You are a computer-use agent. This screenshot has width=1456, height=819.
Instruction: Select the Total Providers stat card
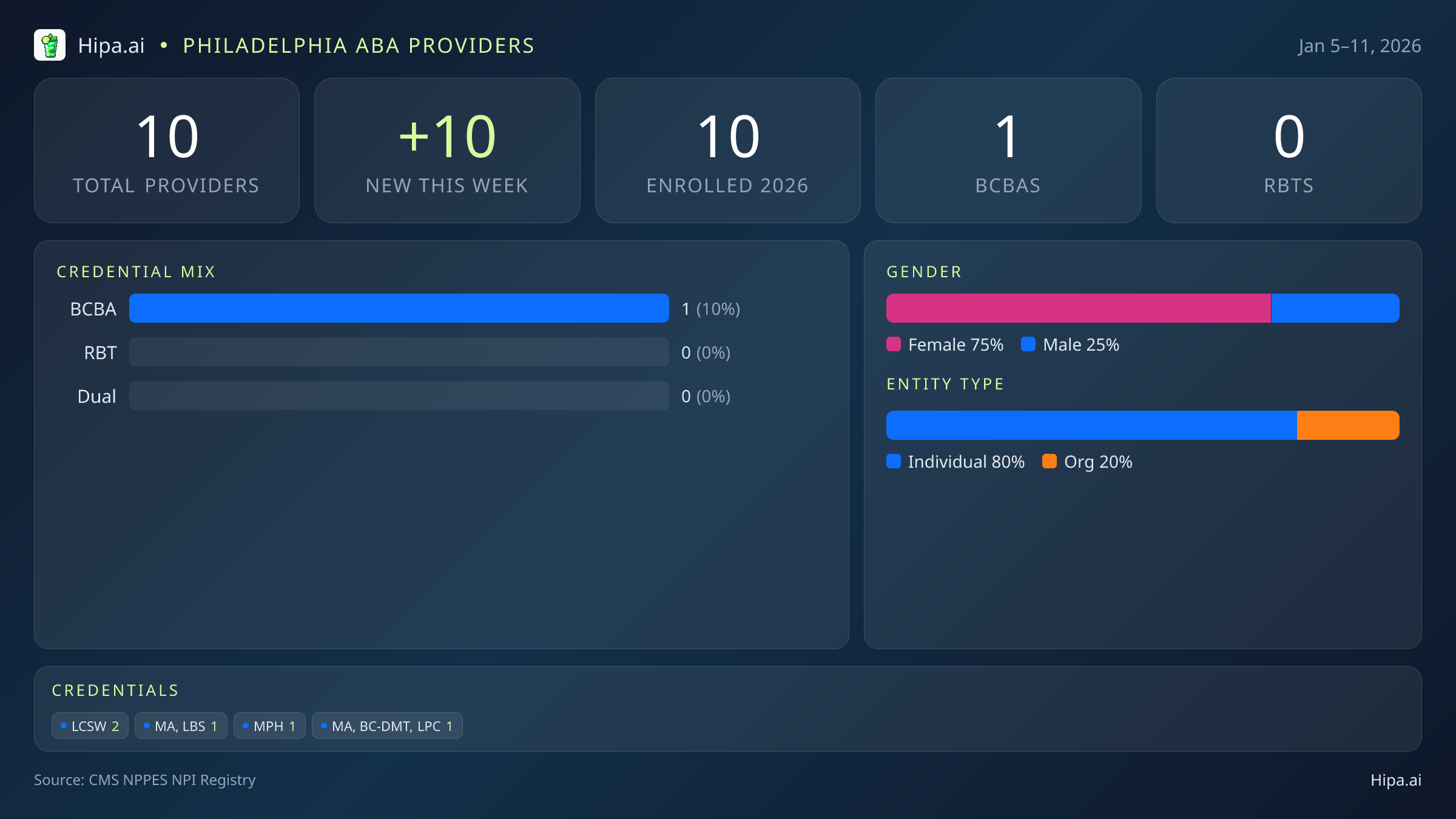click(167, 150)
